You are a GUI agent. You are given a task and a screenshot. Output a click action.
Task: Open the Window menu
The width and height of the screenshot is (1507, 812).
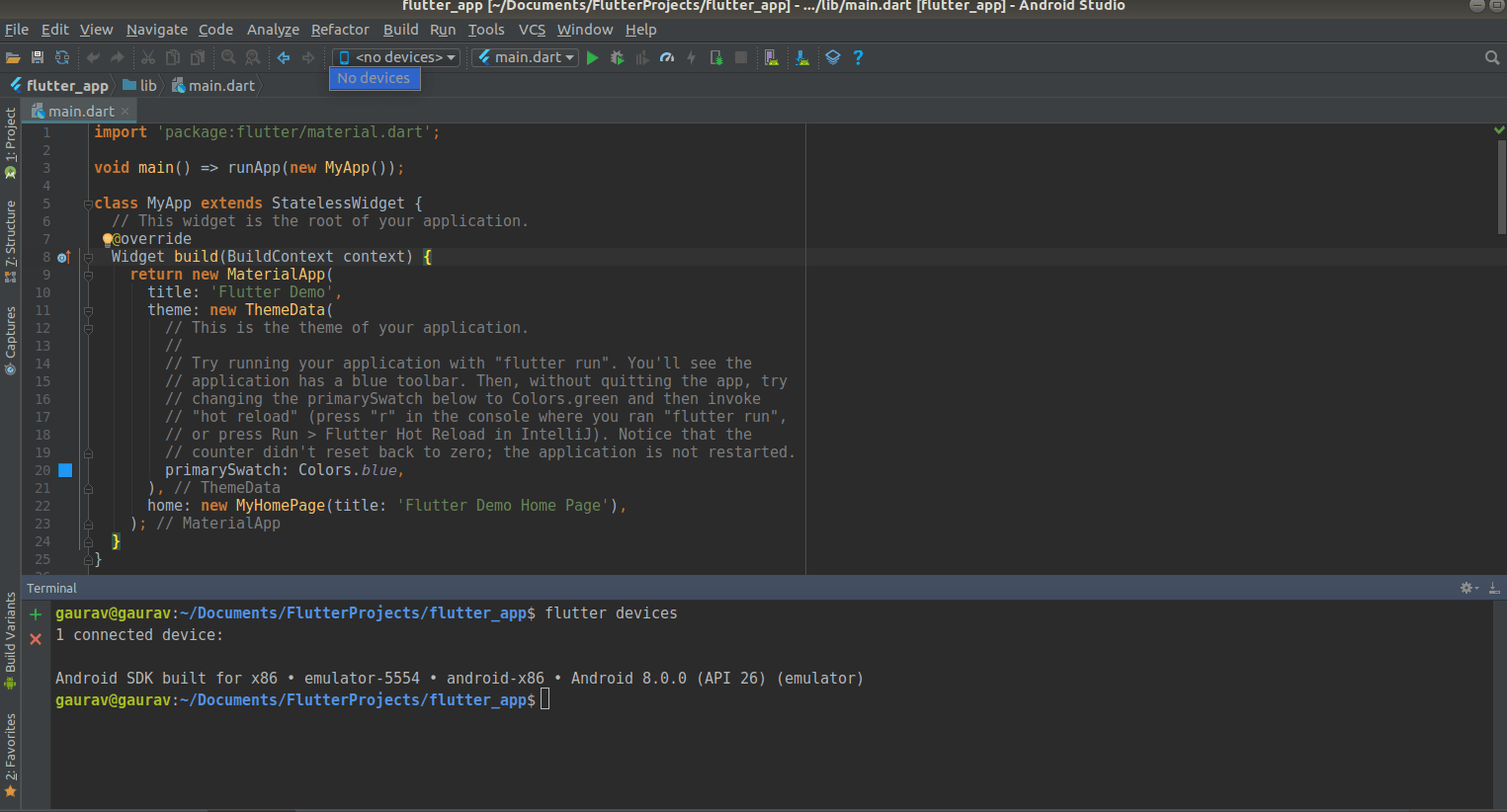tap(585, 30)
